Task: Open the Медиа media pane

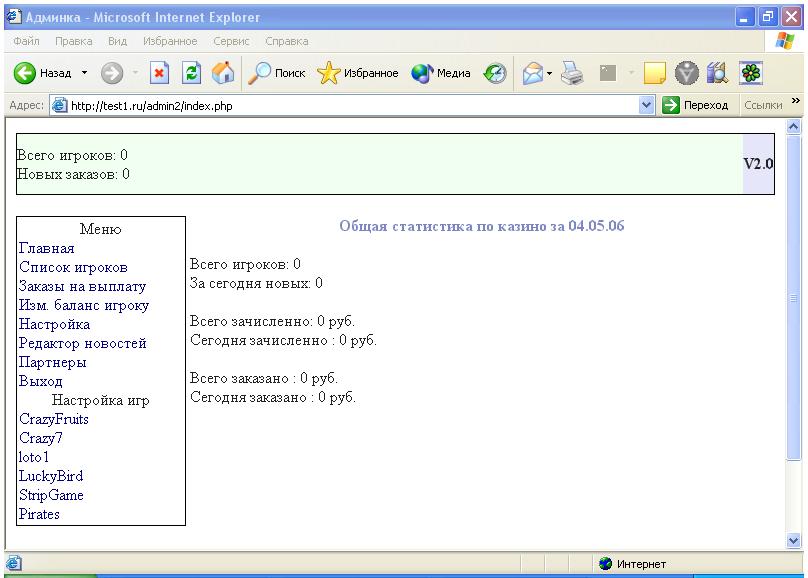Action: point(441,73)
